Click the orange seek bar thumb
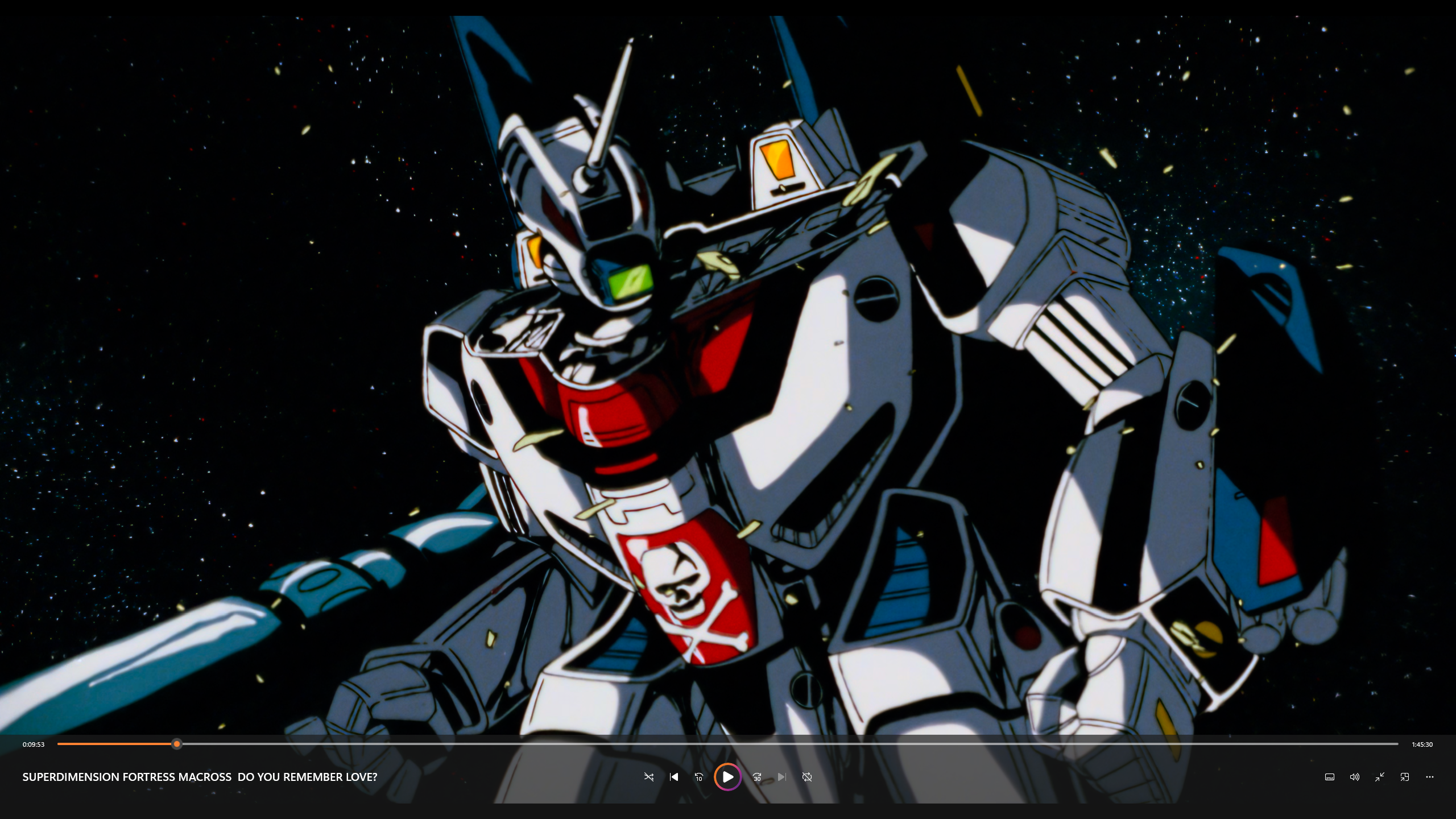The height and width of the screenshot is (819, 1456). click(177, 744)
